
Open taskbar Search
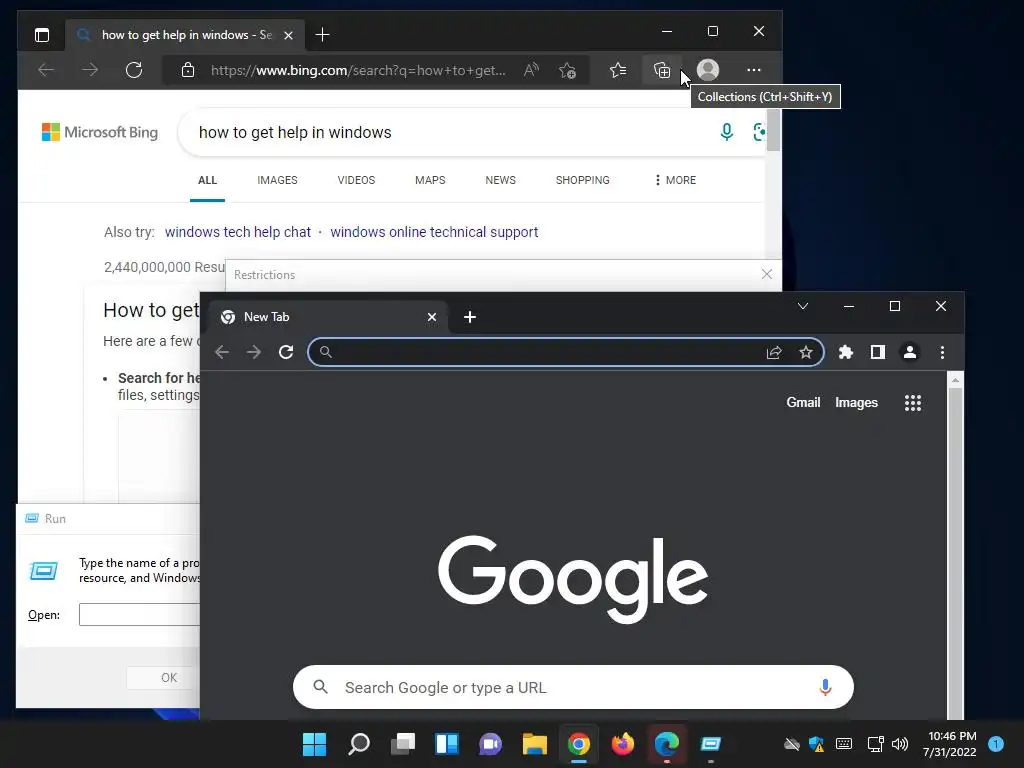pos(359,744)
